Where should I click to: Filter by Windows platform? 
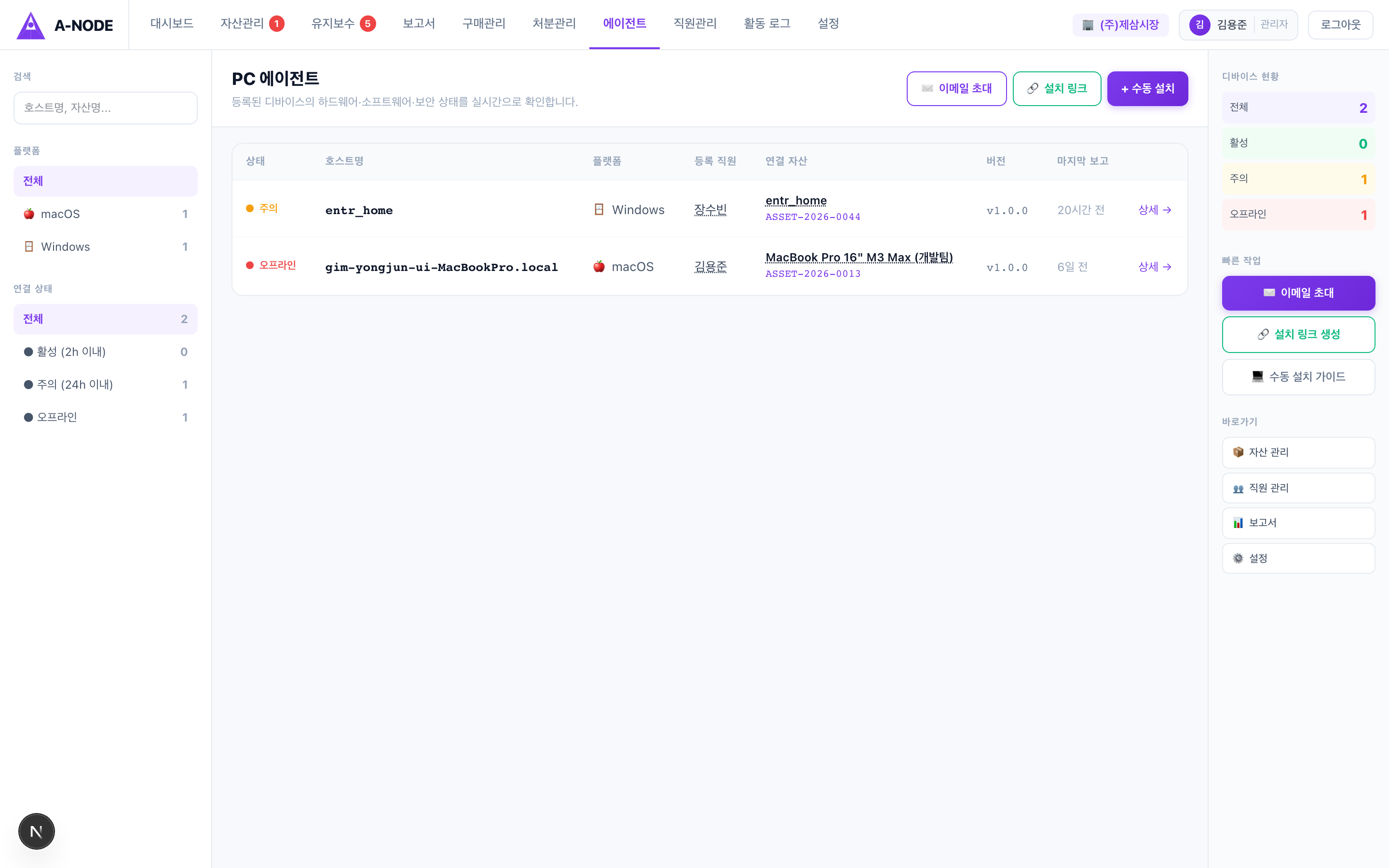point(105,247)
